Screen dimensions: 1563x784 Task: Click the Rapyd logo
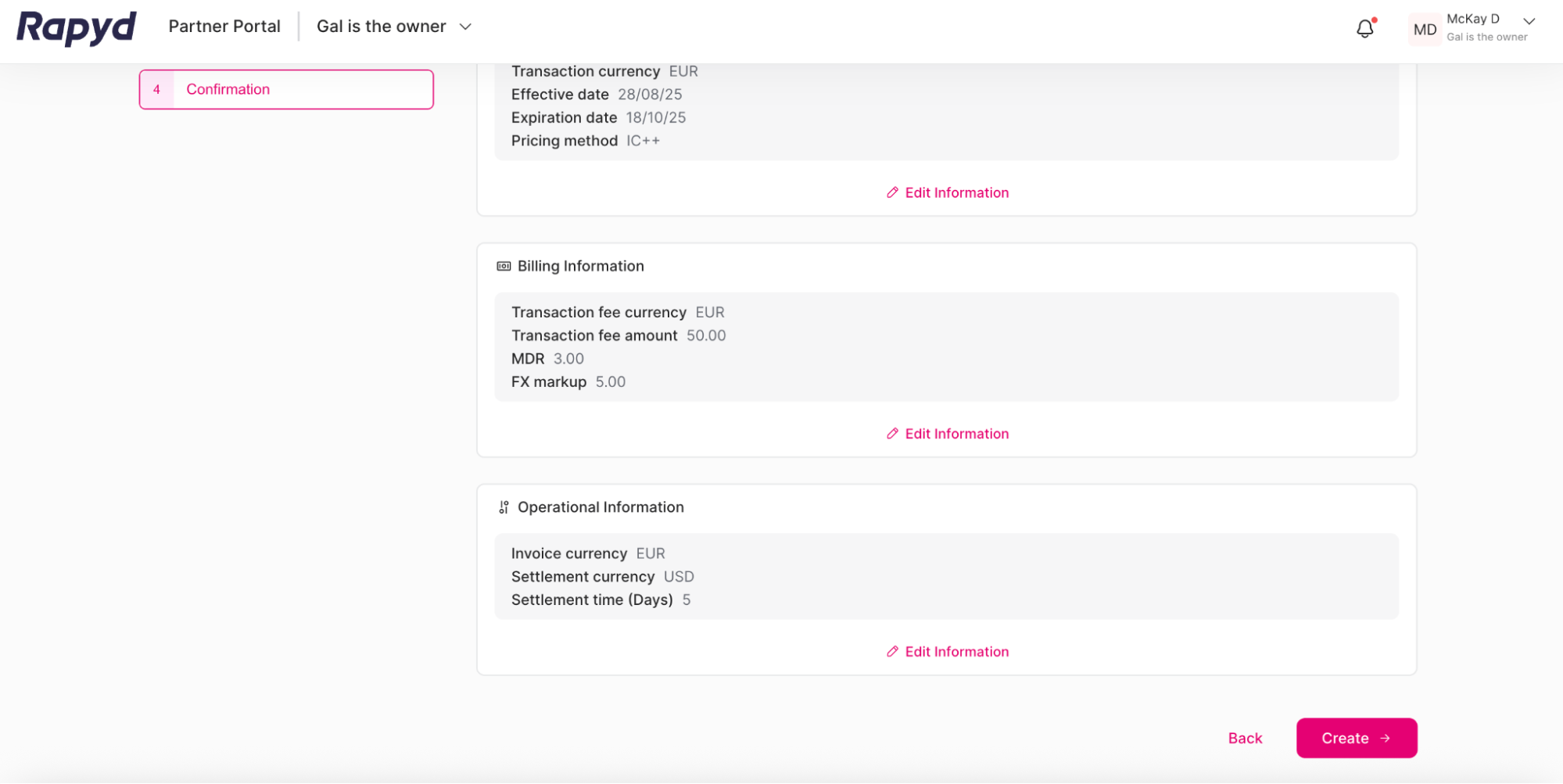(x=75, y=28)
